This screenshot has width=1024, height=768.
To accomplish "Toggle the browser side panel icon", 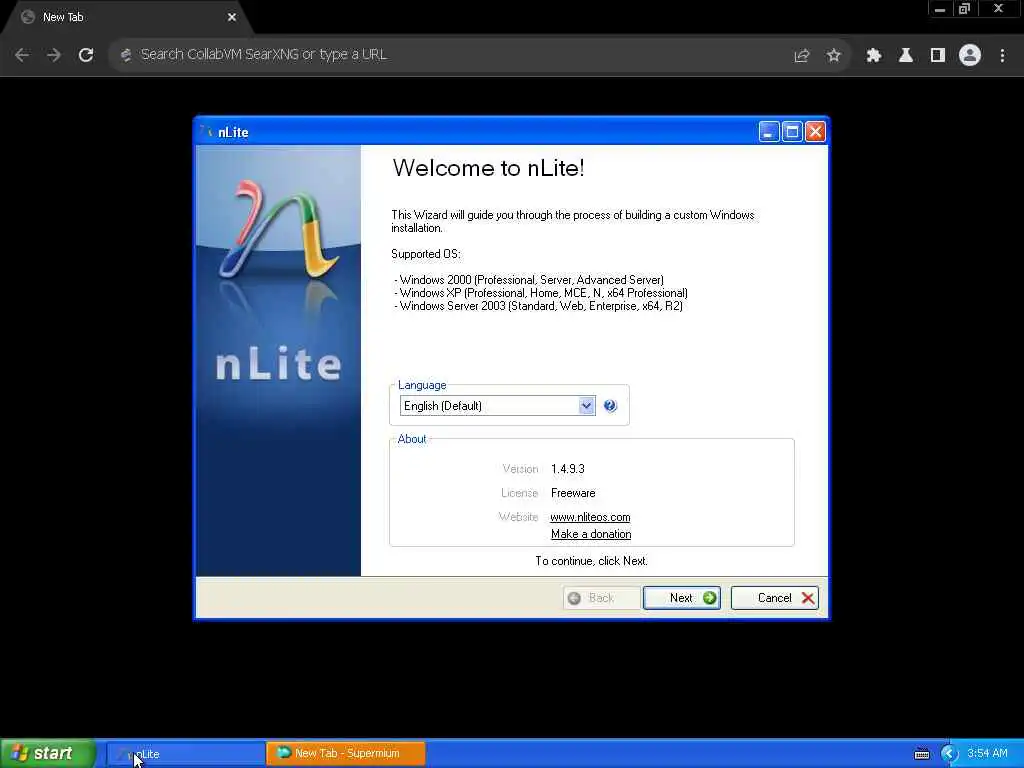I will (x=938, y=56).
